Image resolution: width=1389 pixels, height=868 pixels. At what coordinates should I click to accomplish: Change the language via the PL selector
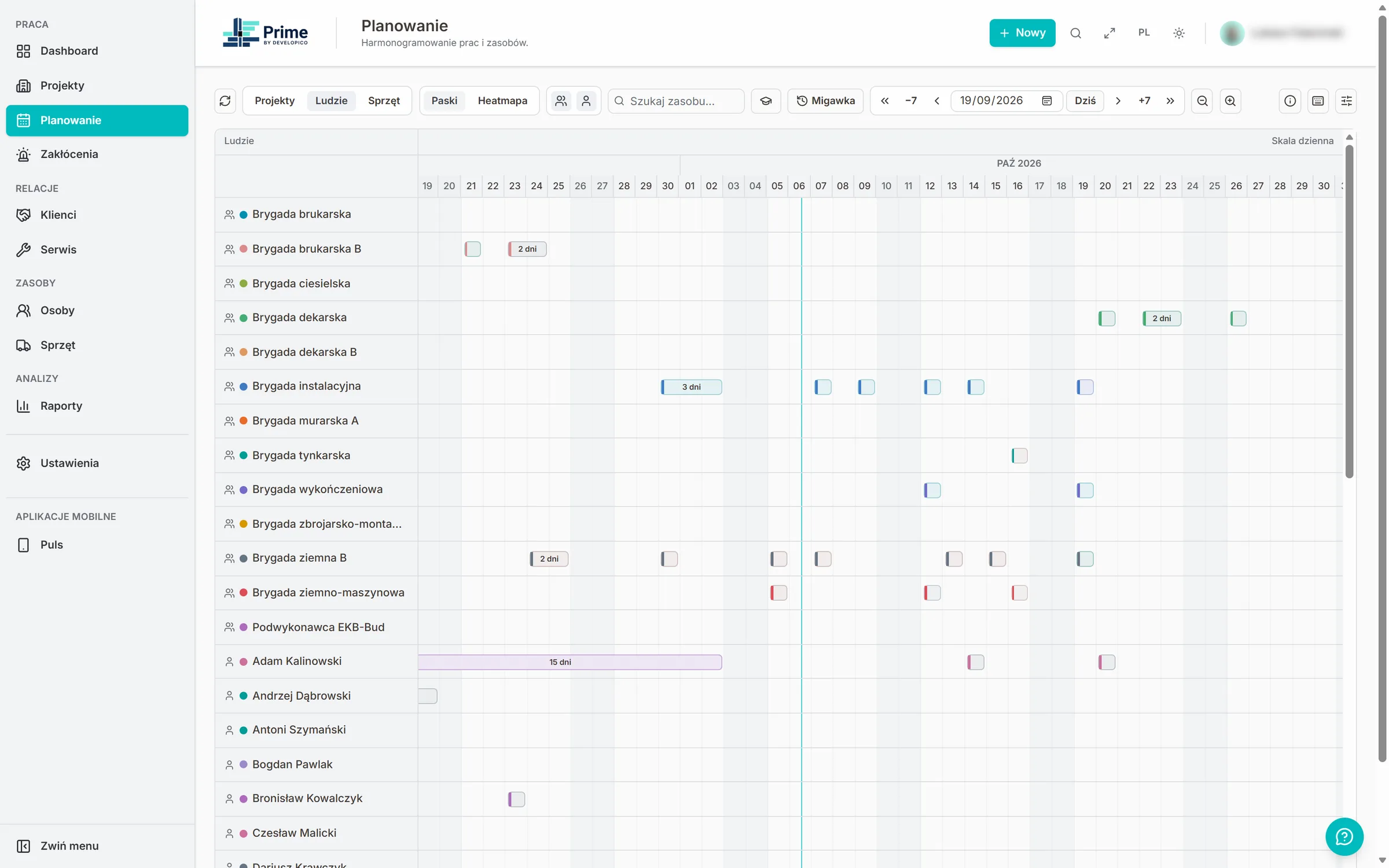coord(1144,33)
